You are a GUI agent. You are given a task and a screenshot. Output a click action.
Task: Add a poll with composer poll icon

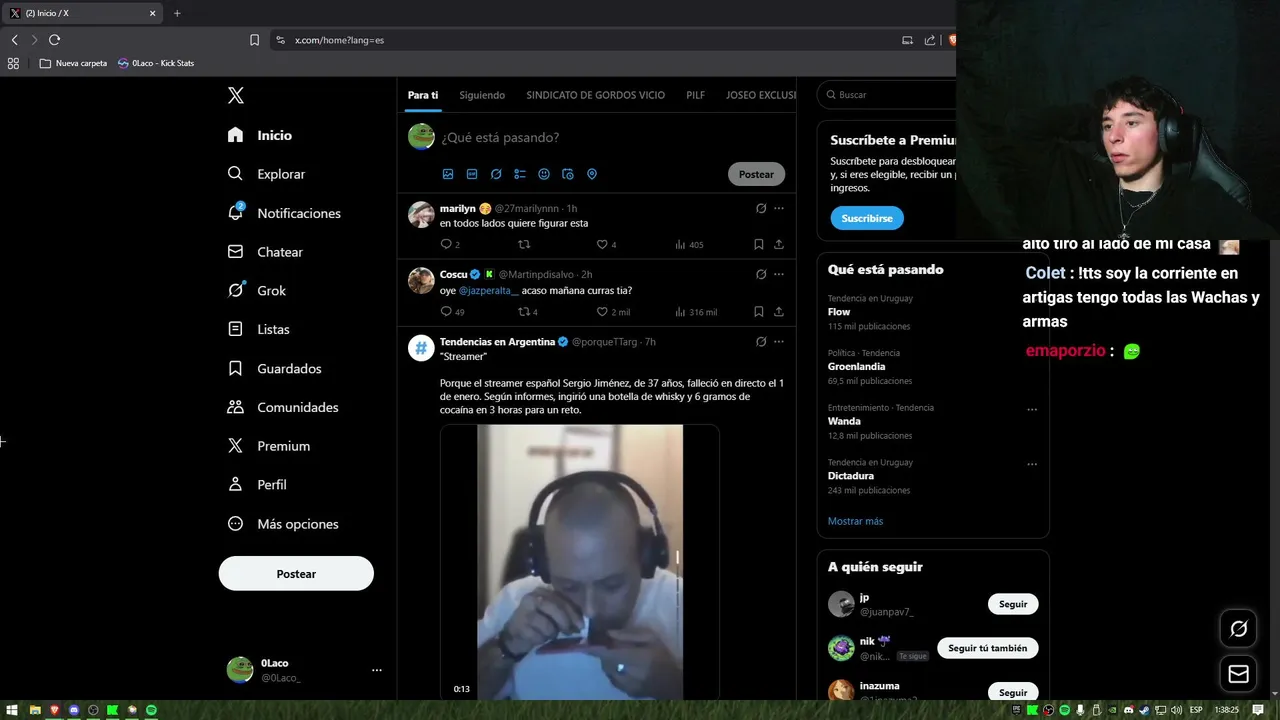click(x=520, y=174)
